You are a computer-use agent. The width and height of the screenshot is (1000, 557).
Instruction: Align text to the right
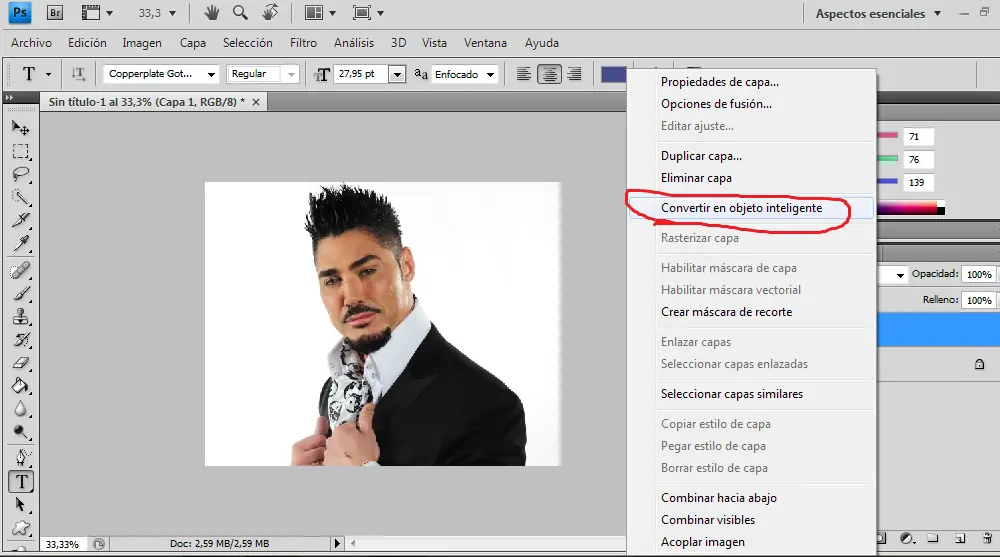click(x=574, y=74)
